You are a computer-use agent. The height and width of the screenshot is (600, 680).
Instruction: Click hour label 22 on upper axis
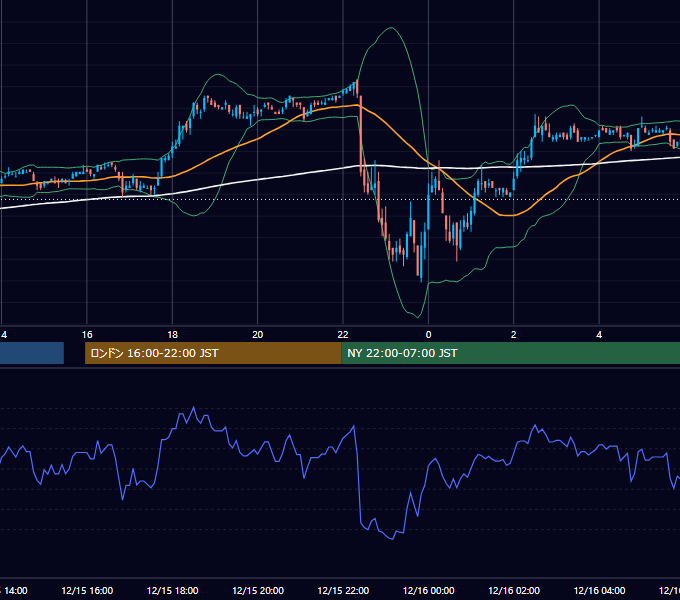point(343,335)
